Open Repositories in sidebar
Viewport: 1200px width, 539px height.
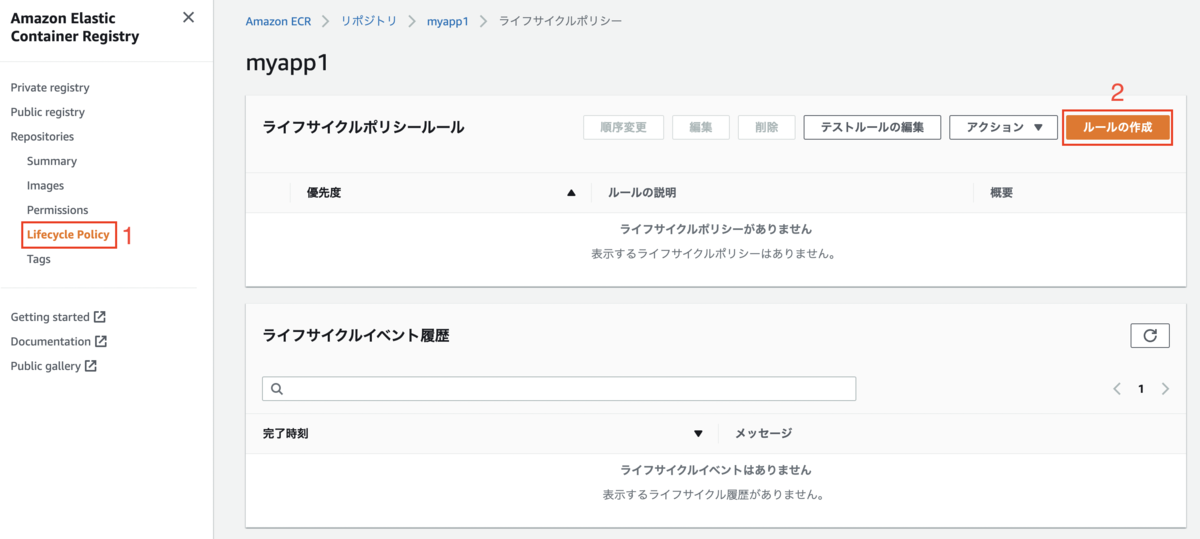(x=42, y=137)
